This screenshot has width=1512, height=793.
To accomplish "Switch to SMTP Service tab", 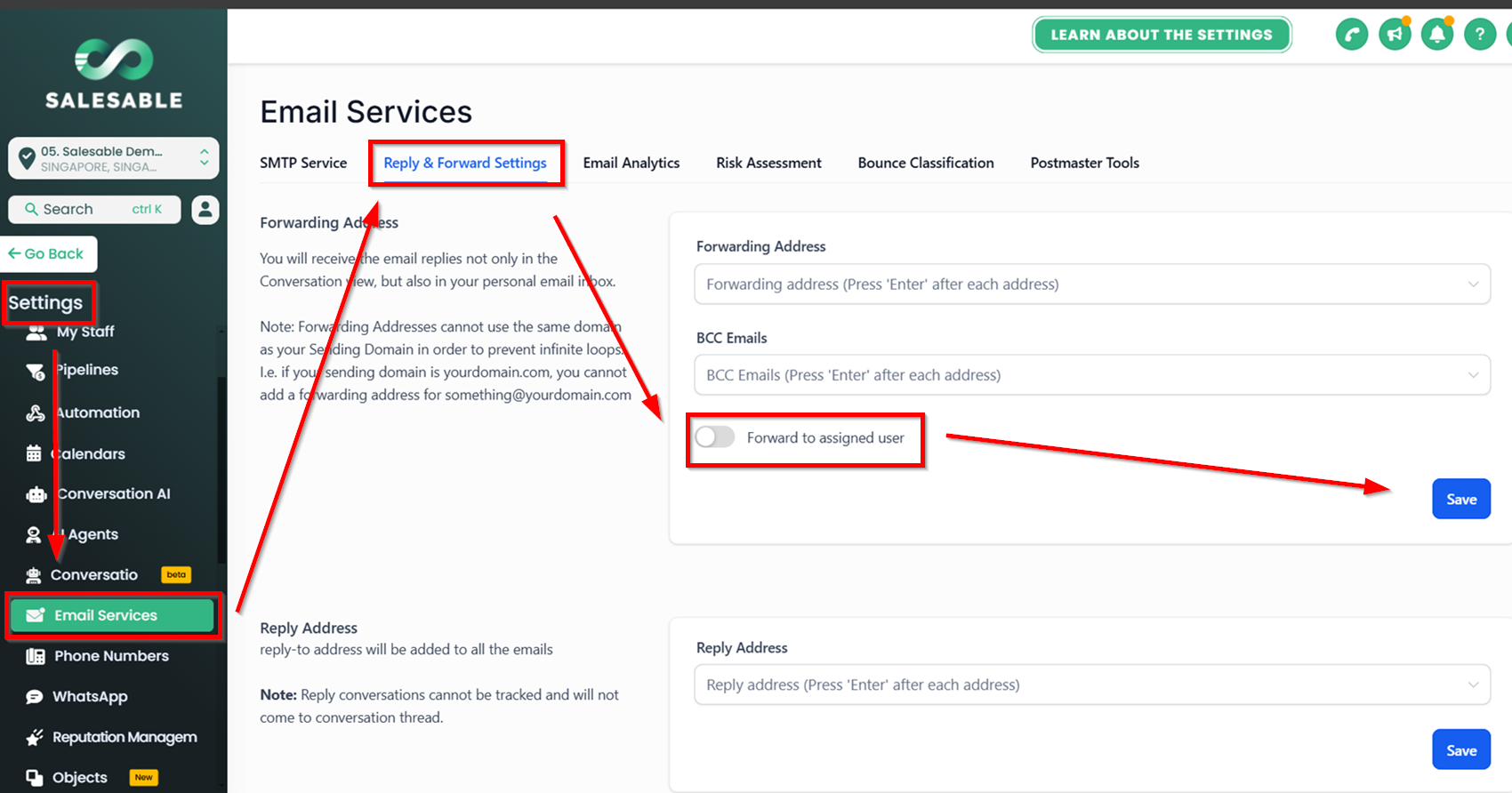I will (x=303, y=163).
